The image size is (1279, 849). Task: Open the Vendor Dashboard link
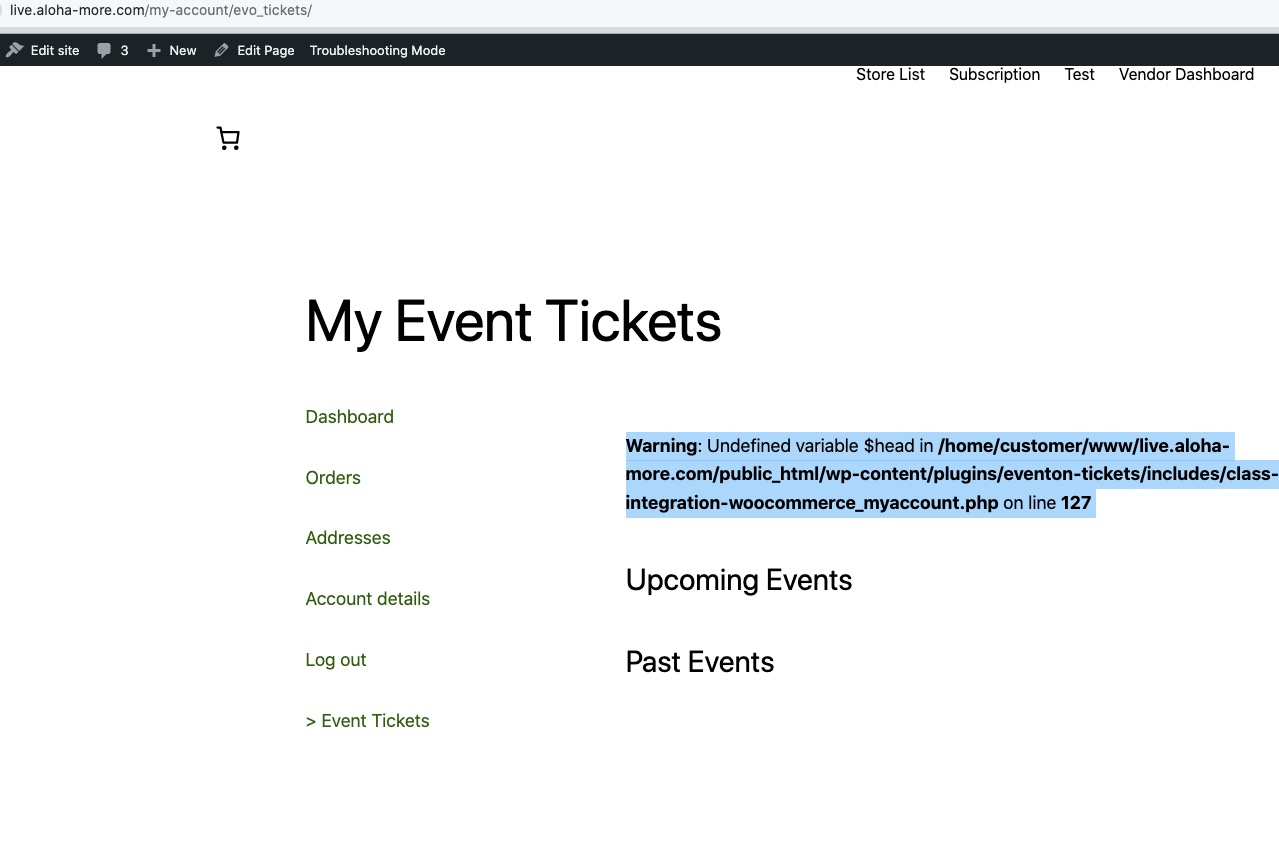coord(1186,74)
